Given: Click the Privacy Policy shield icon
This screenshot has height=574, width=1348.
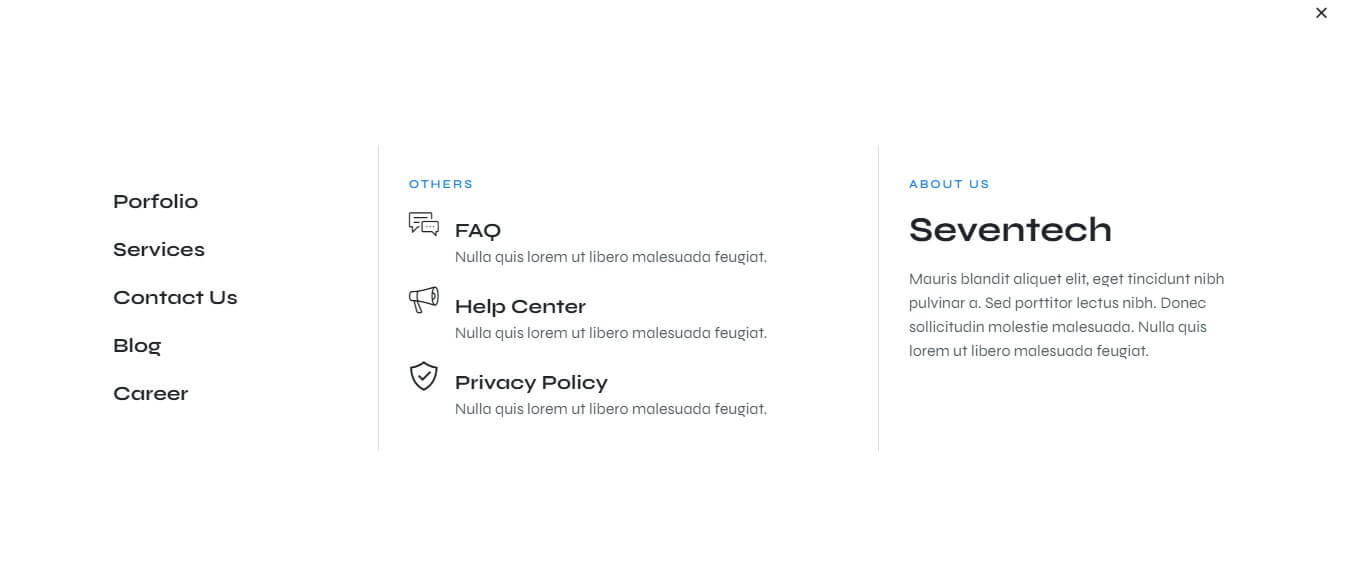Looking at the screenshot, I should click(x=424, y=376).
